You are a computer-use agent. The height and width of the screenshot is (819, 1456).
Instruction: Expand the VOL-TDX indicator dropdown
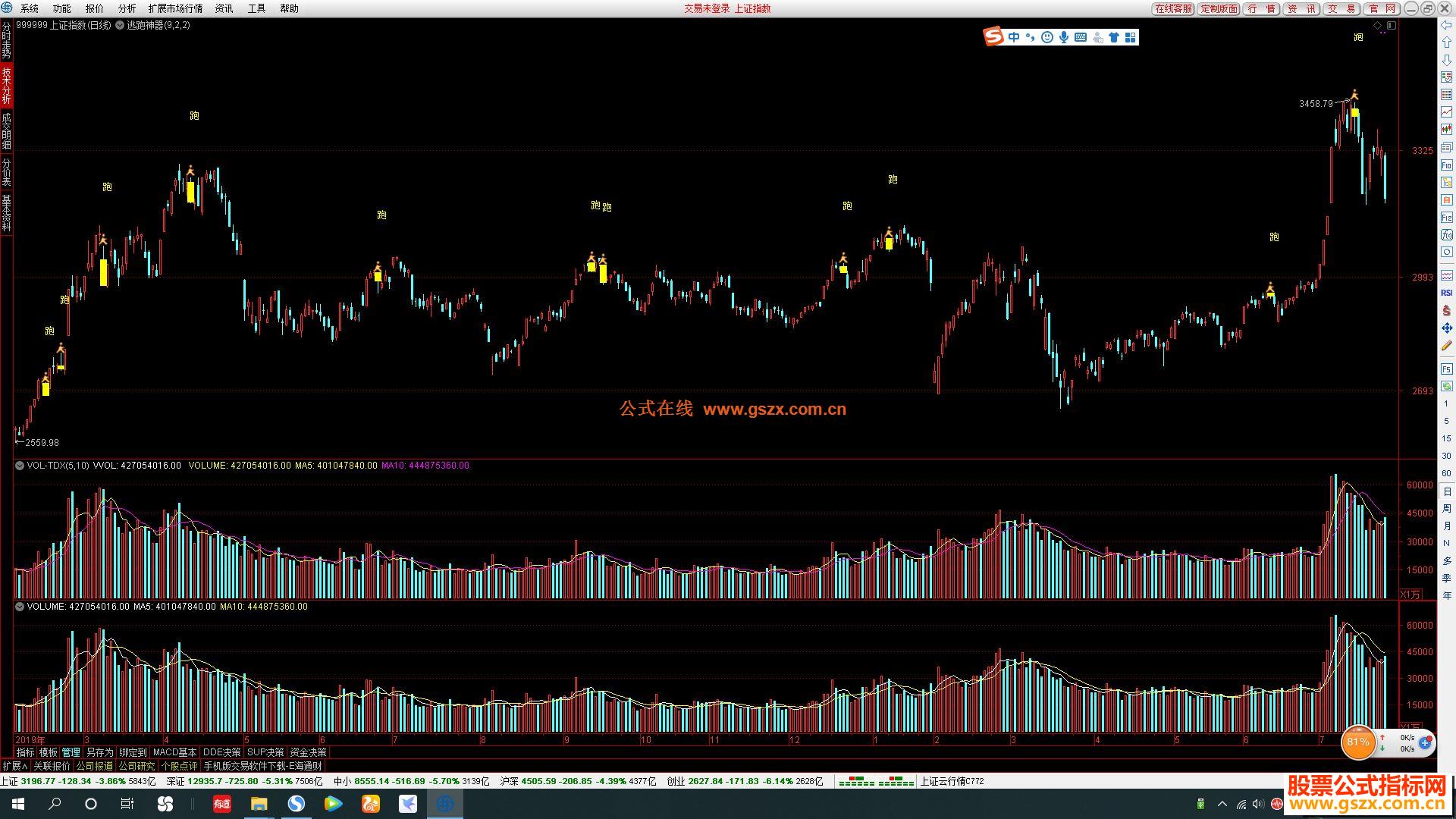20,466
